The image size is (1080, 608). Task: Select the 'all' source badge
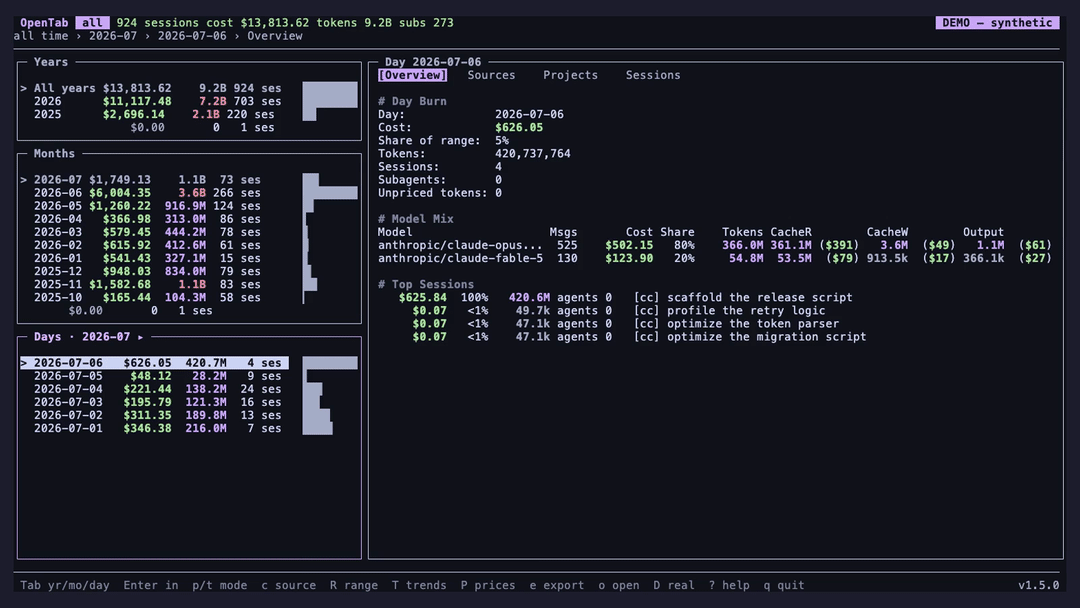click(x=92, y=23)
